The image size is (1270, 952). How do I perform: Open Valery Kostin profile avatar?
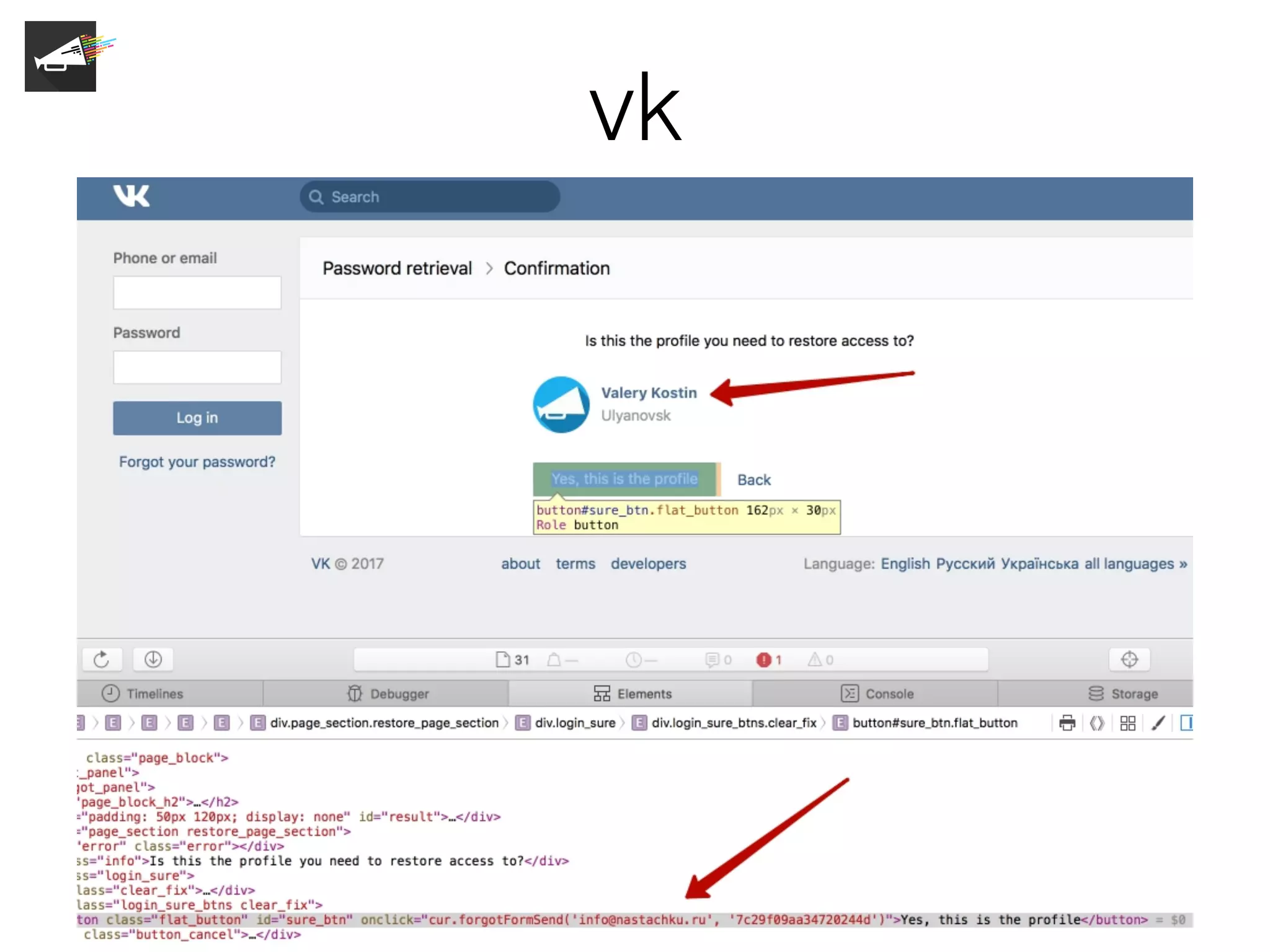click(x=561, y=404)
